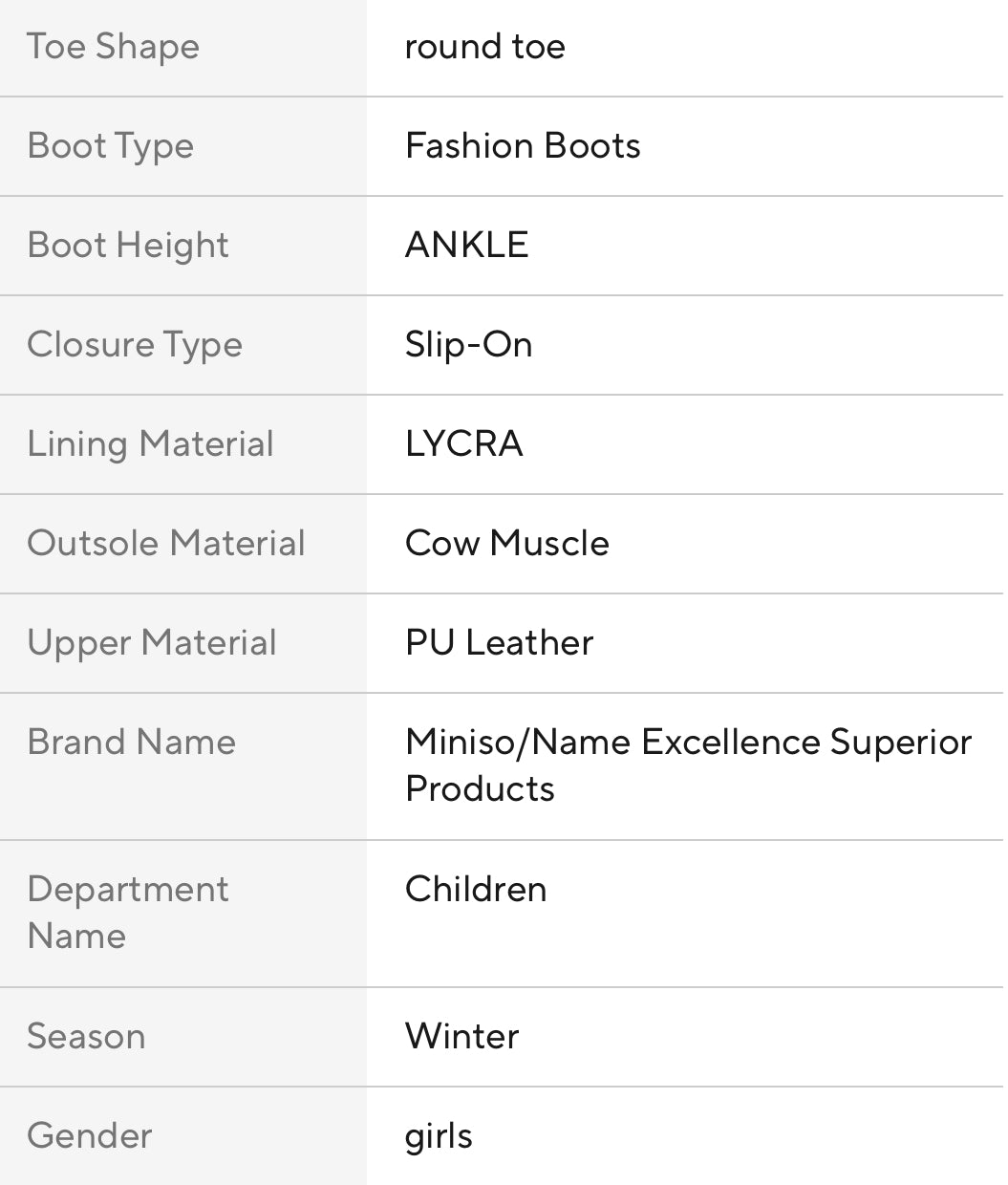Click the Toe Shape label
Viewport: 1008px width, 1185px height.
point(113,47)
